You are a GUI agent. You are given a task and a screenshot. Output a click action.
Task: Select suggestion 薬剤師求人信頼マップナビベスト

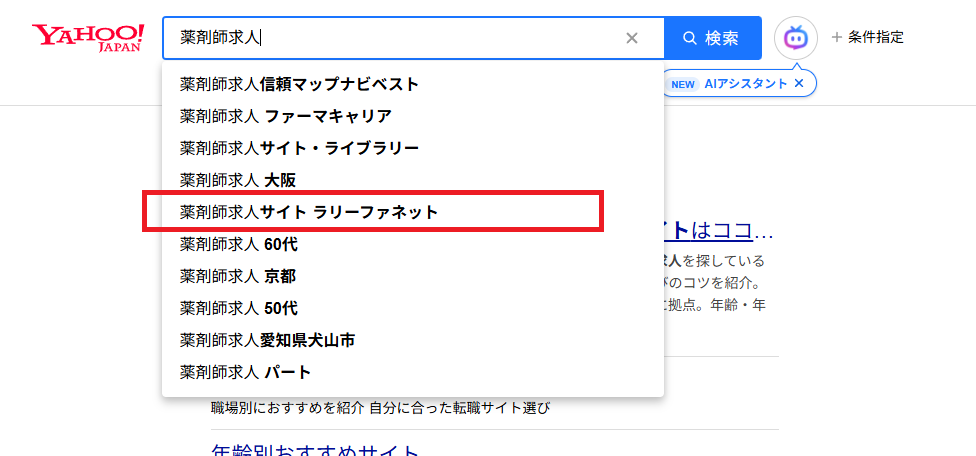(413, 84)
